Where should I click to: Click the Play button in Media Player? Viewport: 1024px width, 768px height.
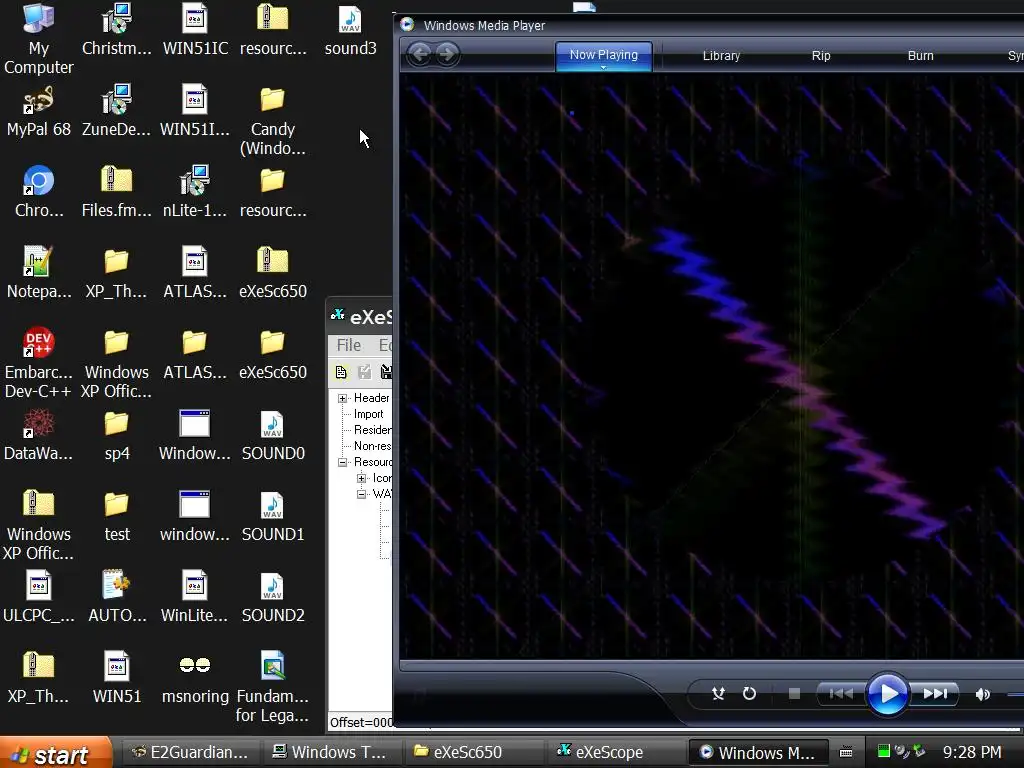pyautogui.click(x=887, y=694)
